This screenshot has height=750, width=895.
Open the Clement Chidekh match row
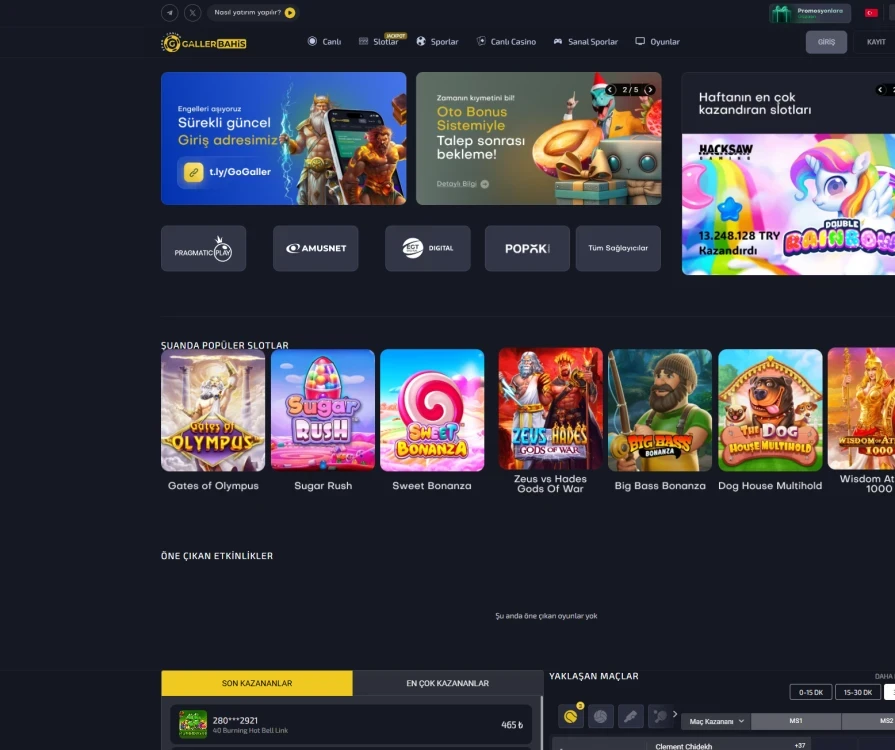[683, 746]
